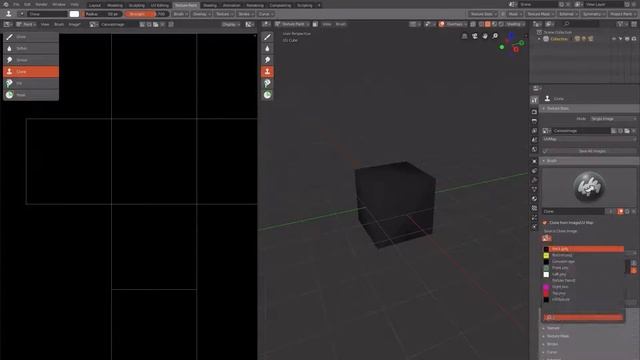This screenshot has width=640, height=360.
Task: Select the Clone tool in the image editor
Action: 31,71
